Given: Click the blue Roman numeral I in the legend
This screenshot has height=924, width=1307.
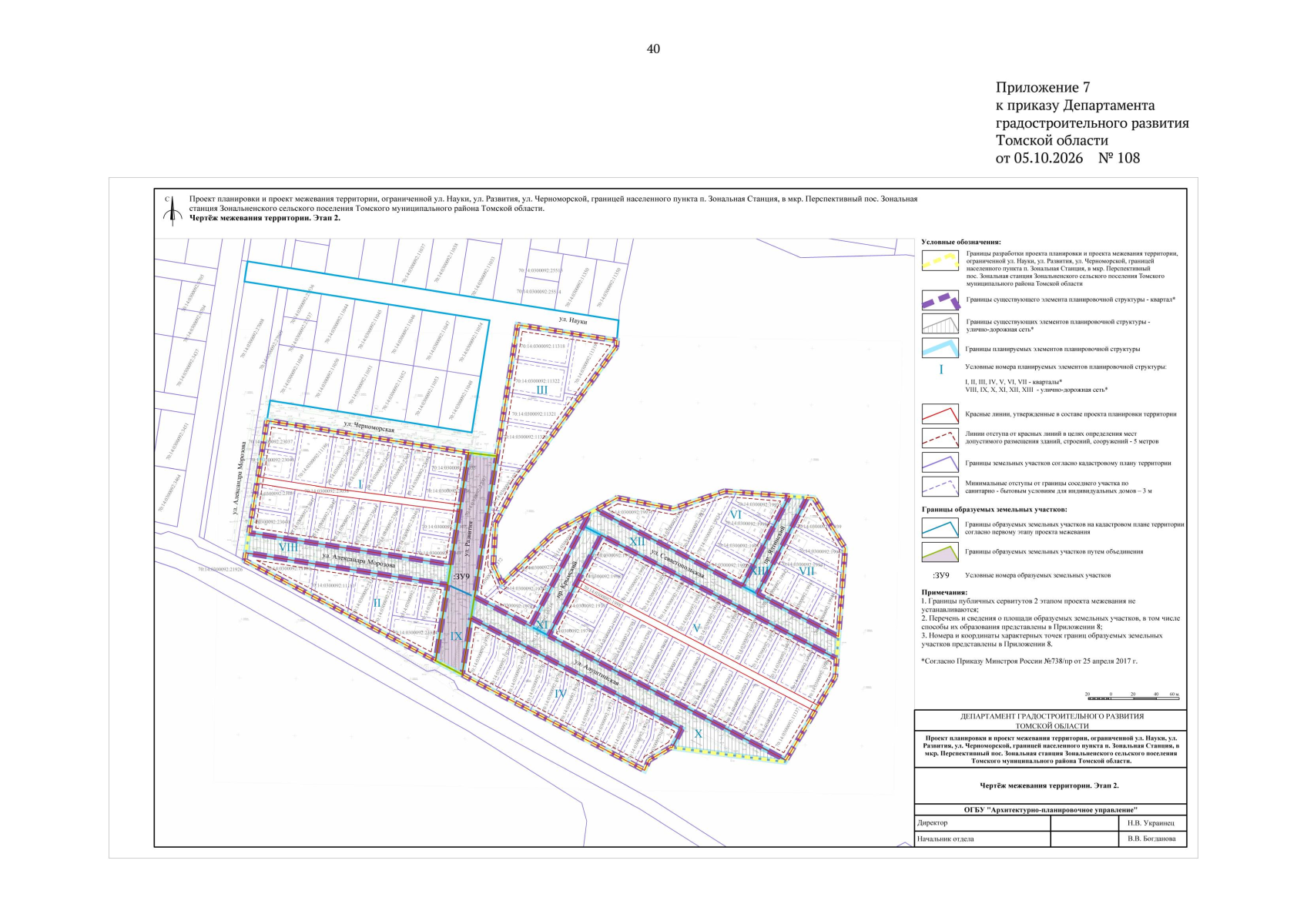Looking at the screenshot, I should (940, 370).
